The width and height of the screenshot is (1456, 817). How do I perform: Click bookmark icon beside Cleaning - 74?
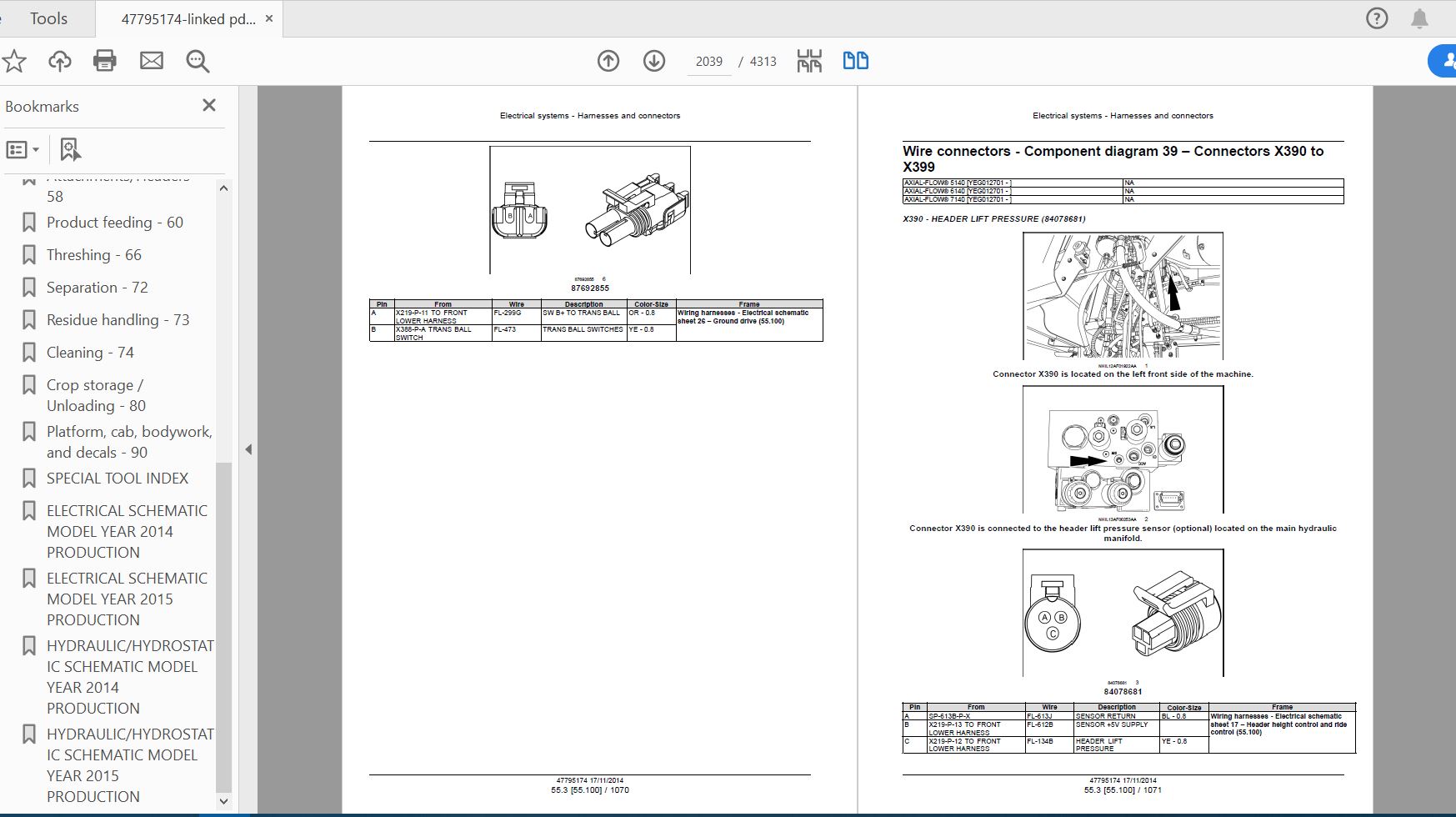(29, 353)
